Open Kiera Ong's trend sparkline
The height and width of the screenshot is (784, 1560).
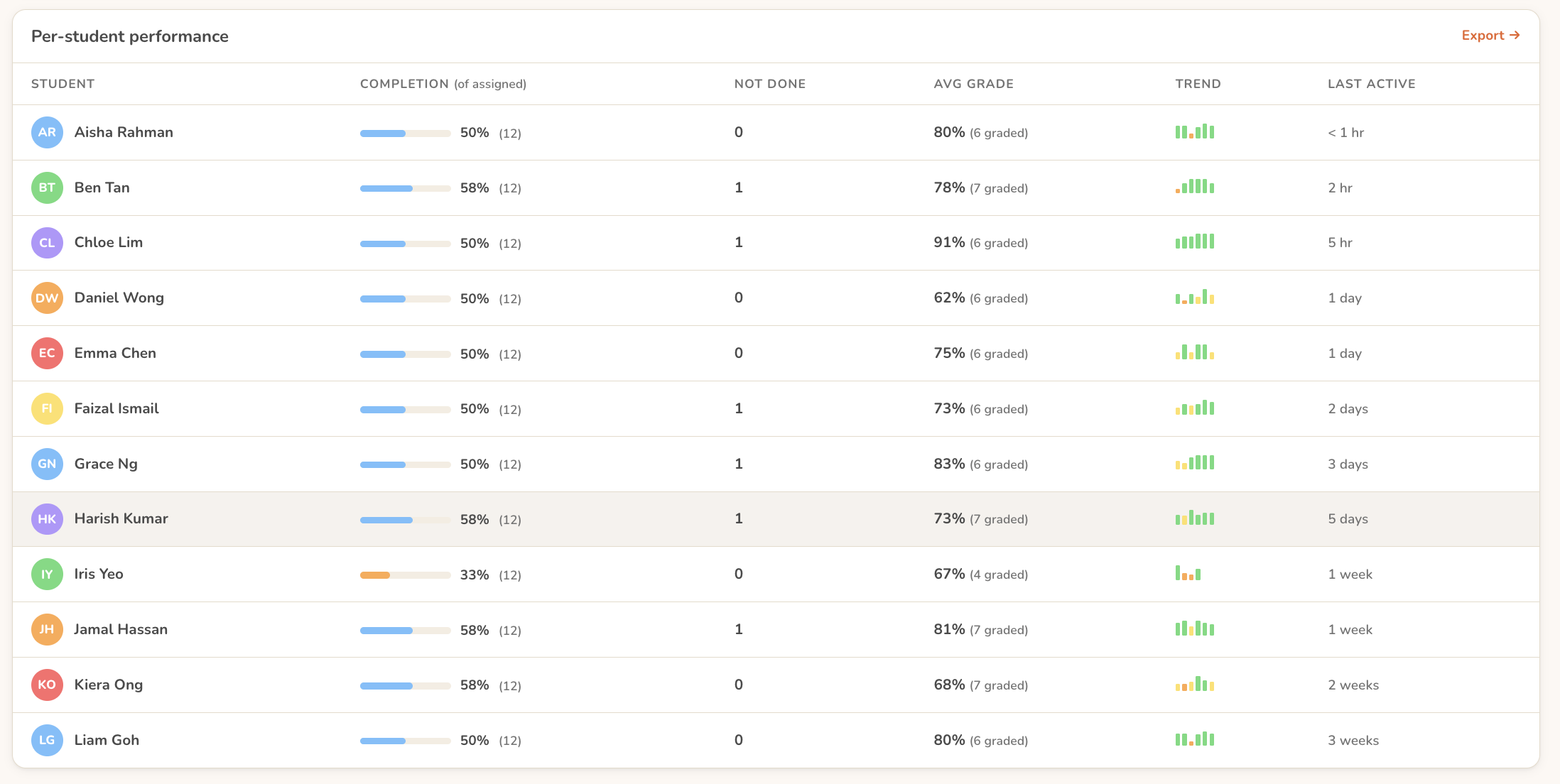(1195, 684)
